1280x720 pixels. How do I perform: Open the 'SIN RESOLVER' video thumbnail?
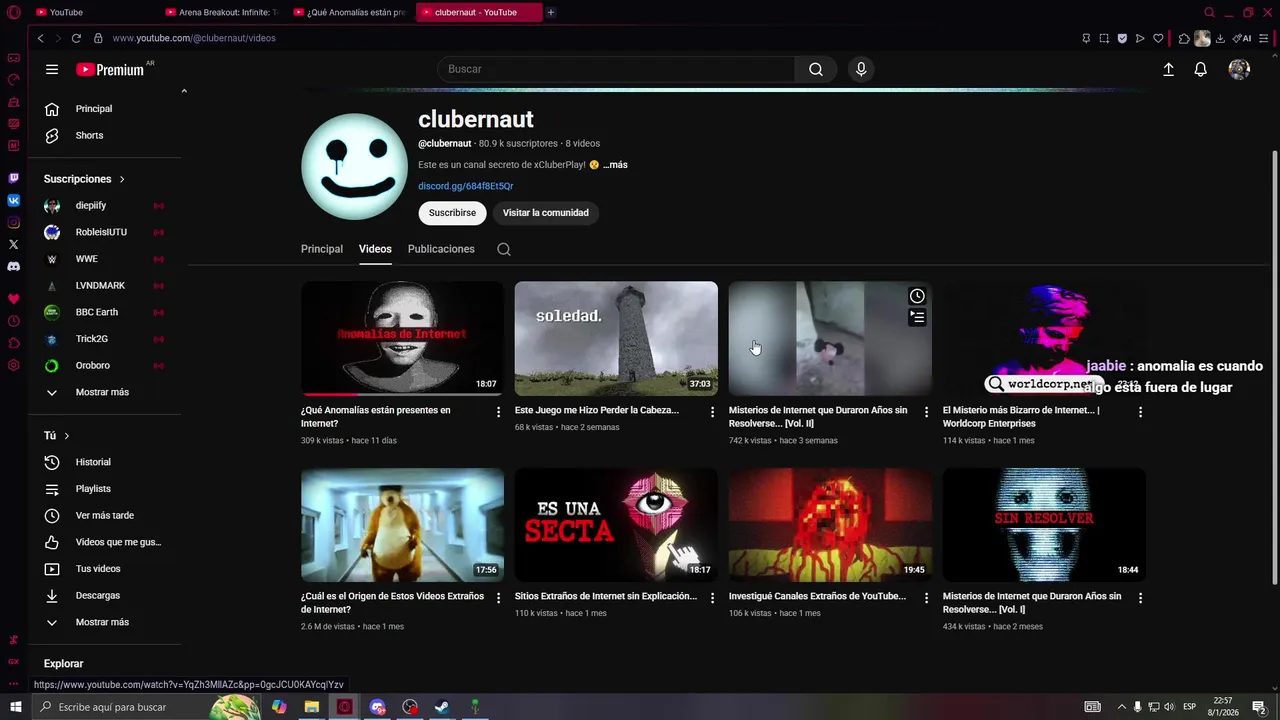pyautogui.click(x=1044, y=525)
